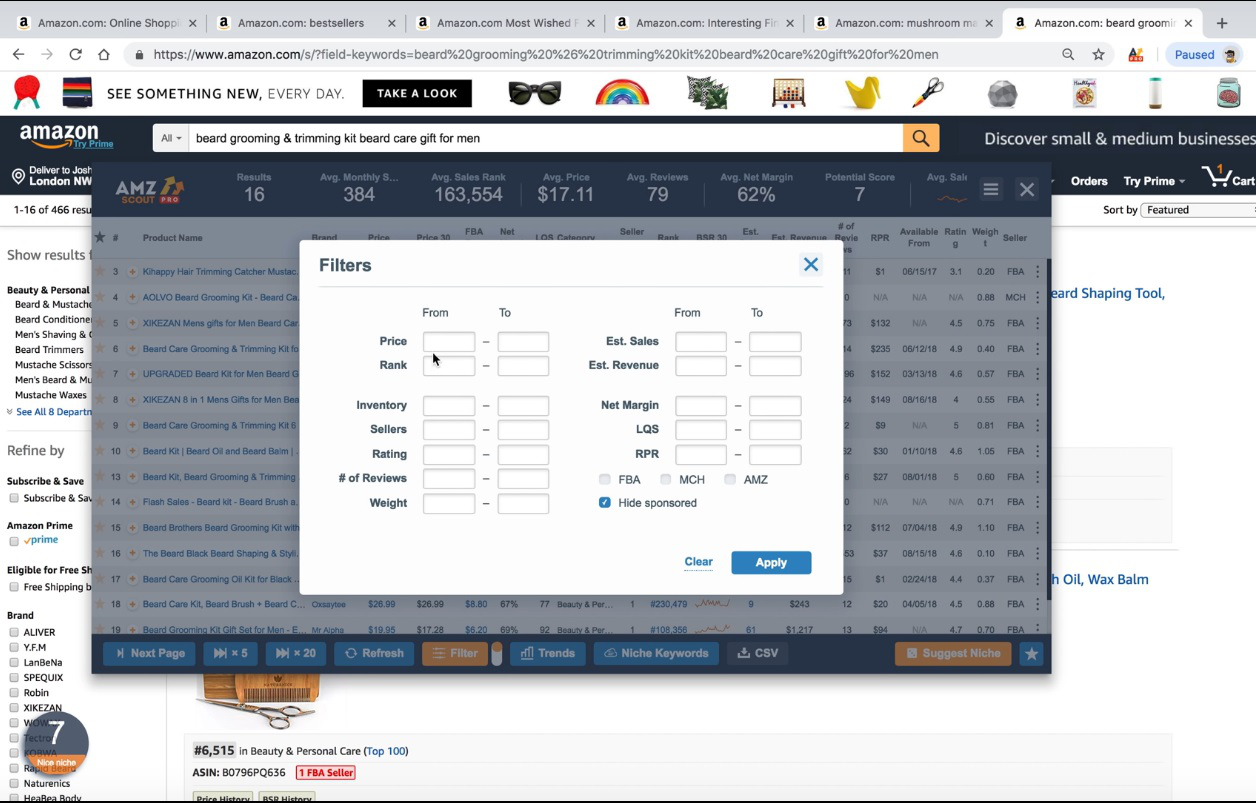Click the AMZScout Pro logo
The width and height of the screenshot is (1256, 803).
tap(150, 189)
